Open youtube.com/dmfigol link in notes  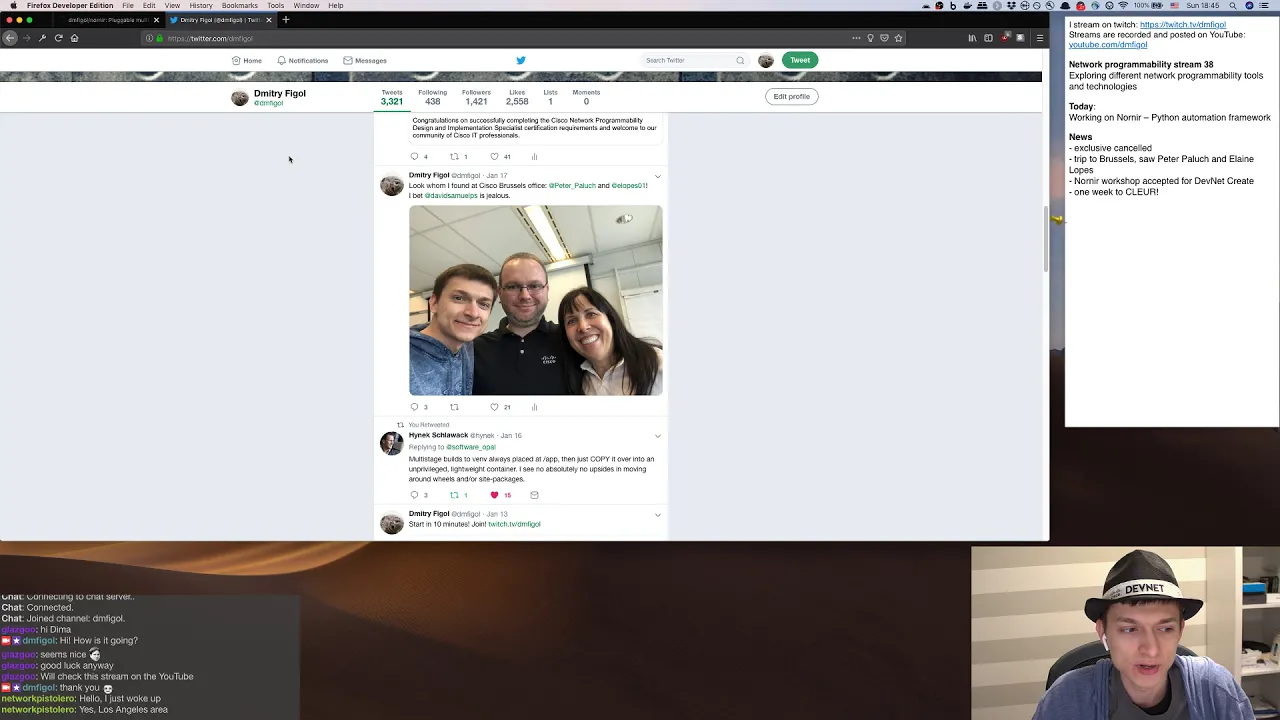(1108, 45)
